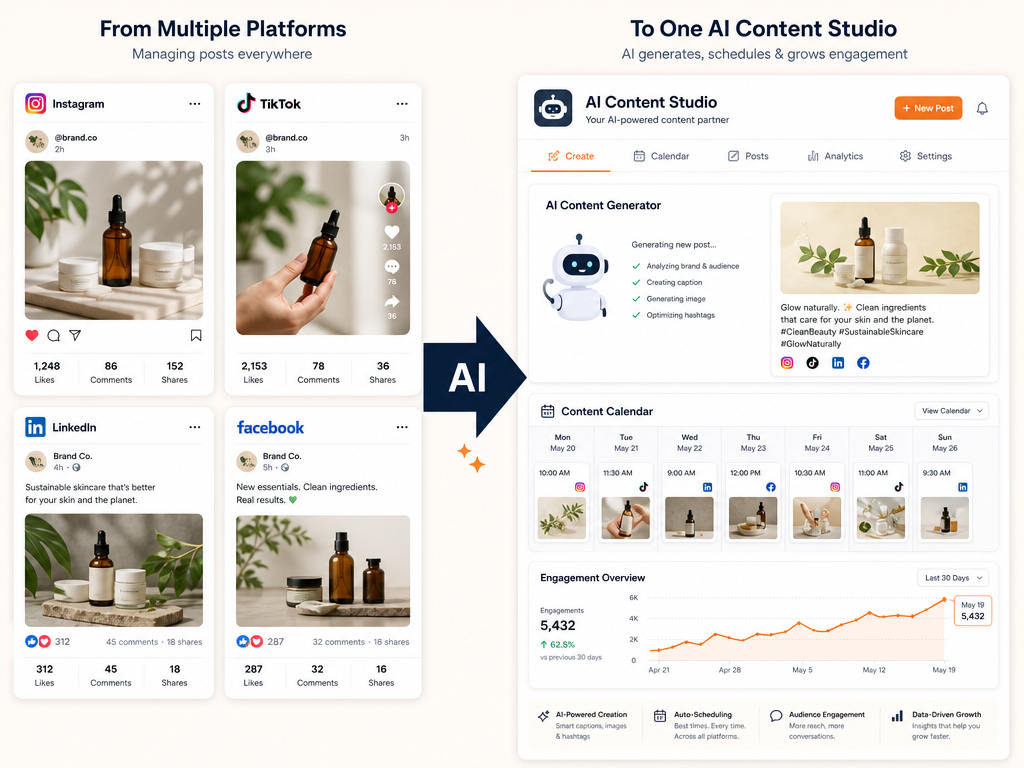Bookmark the Instagram post
The width and height of the screenshot is (1024, 768).
point(196,335)
